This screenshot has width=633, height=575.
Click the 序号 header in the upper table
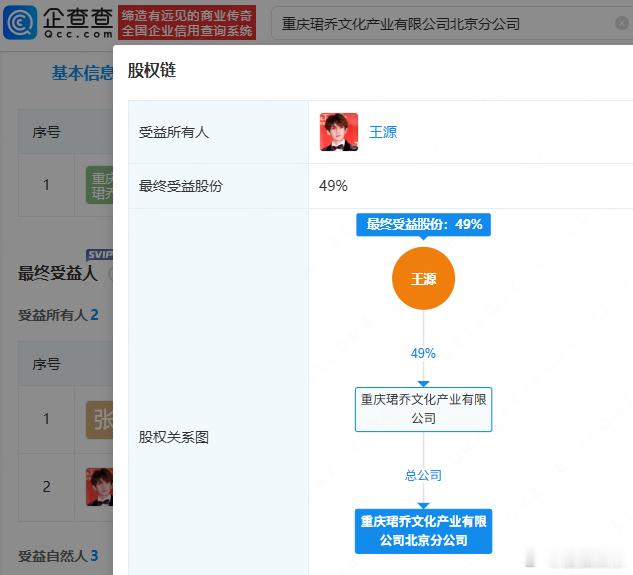pos(46,132)
